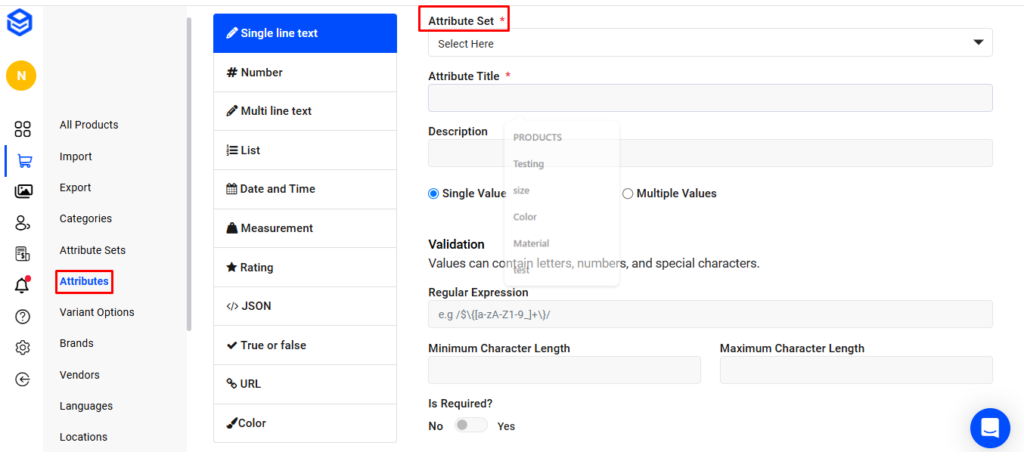Click the customers people icon
Screen dimensions: 1024x452
click(22, 223)
